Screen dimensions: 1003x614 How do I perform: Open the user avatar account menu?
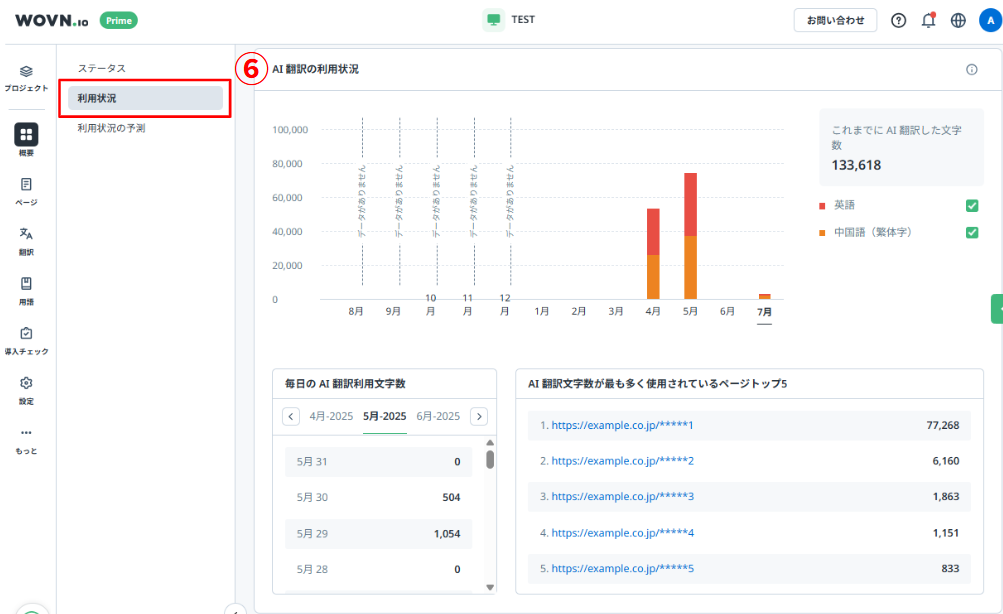pos(989,20)
